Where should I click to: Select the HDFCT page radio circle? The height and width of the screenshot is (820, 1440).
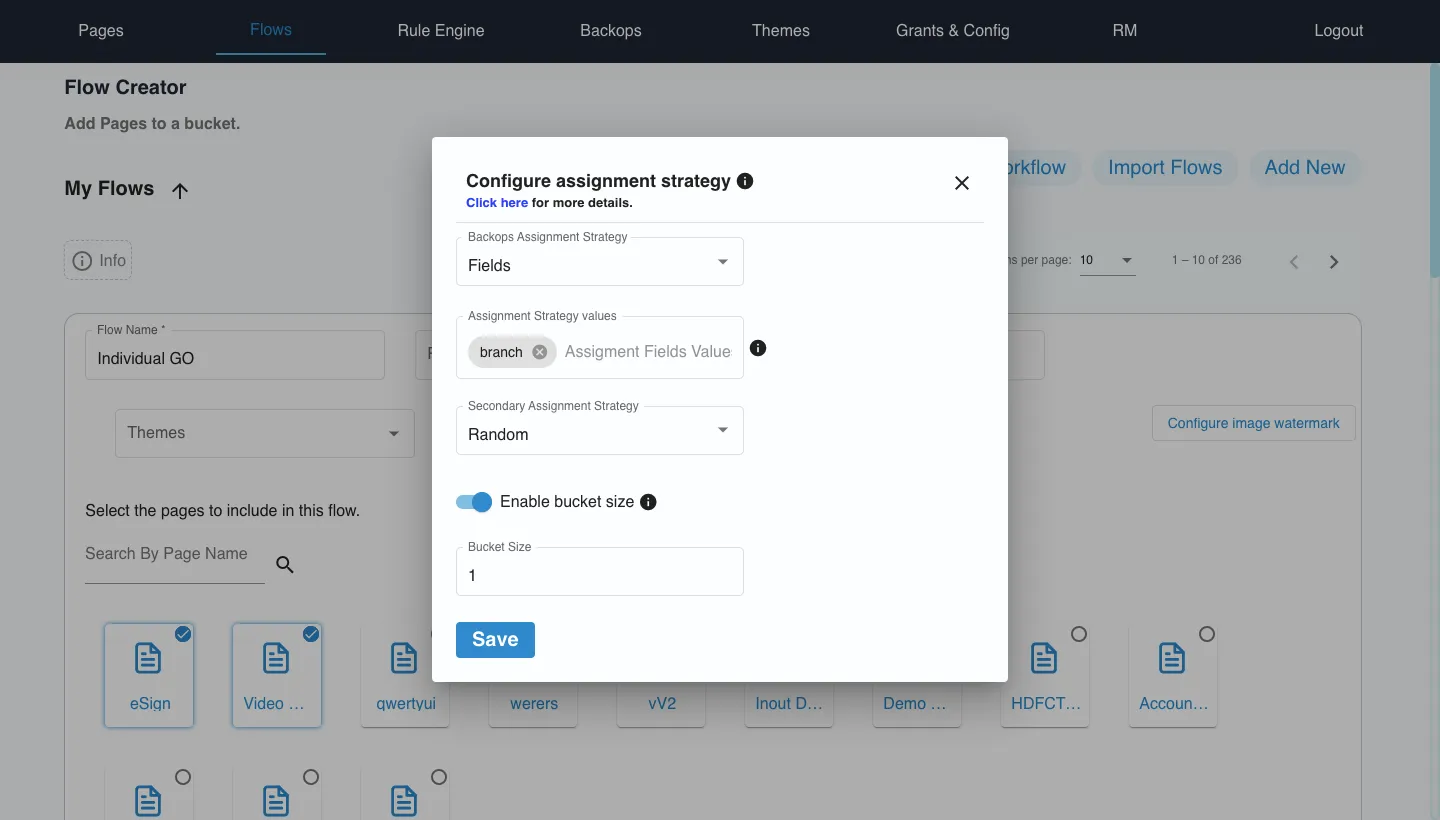coord(1079,634)
